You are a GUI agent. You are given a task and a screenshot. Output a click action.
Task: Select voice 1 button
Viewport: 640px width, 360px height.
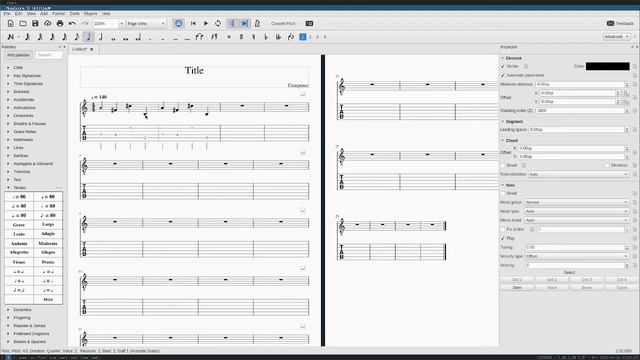tap(303, 37)
